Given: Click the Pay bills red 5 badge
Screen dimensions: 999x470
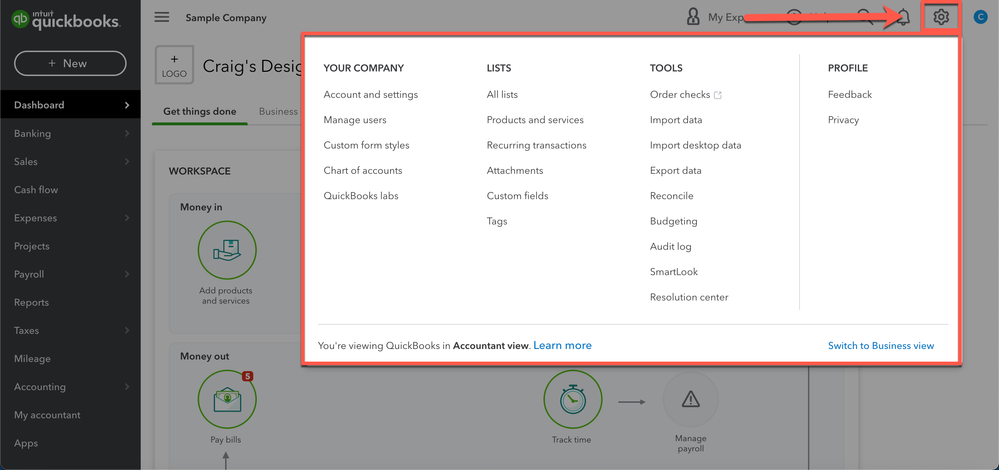Looking at the screenshot, I should click(x=248, y=376).
